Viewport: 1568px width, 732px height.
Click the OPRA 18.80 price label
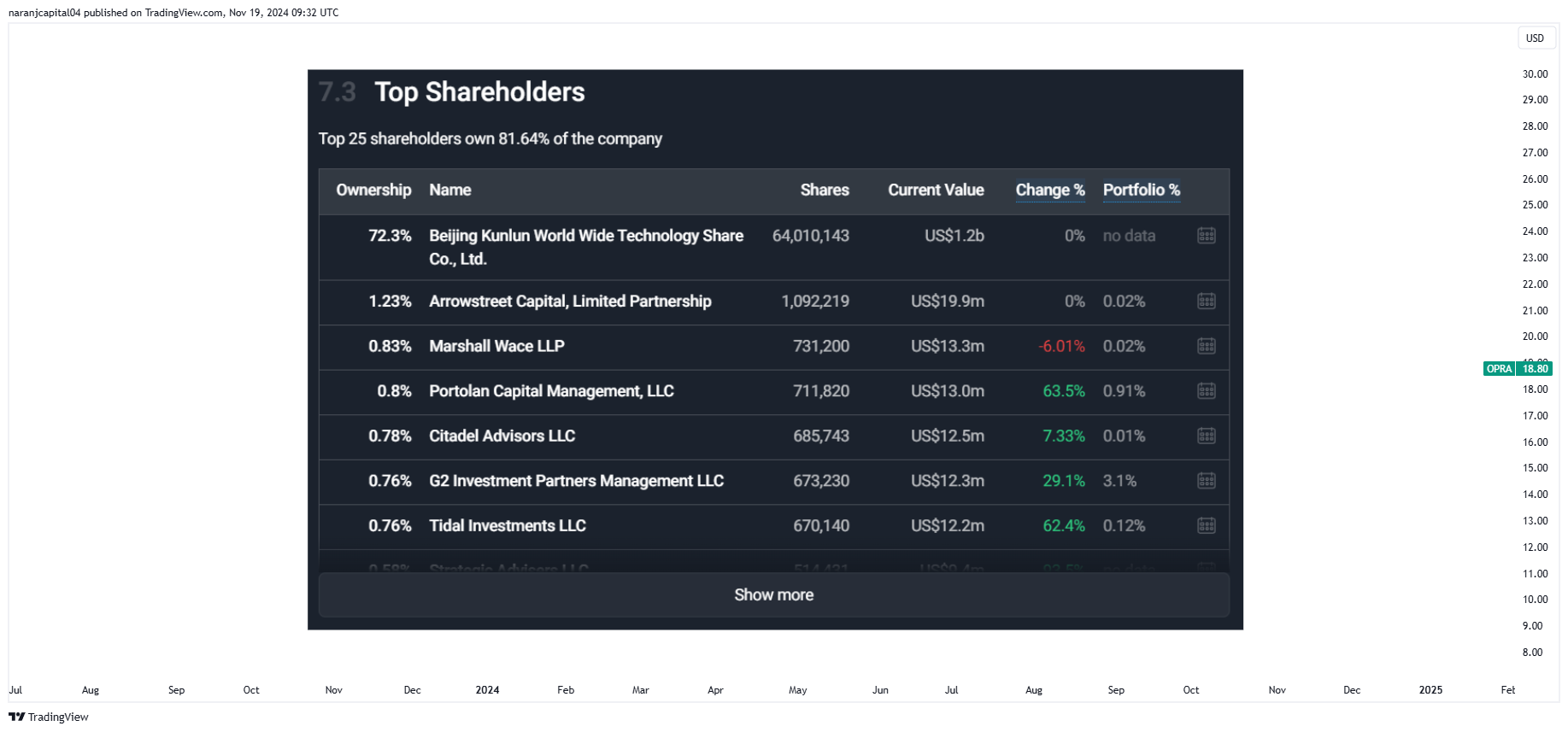(1518, 369)
